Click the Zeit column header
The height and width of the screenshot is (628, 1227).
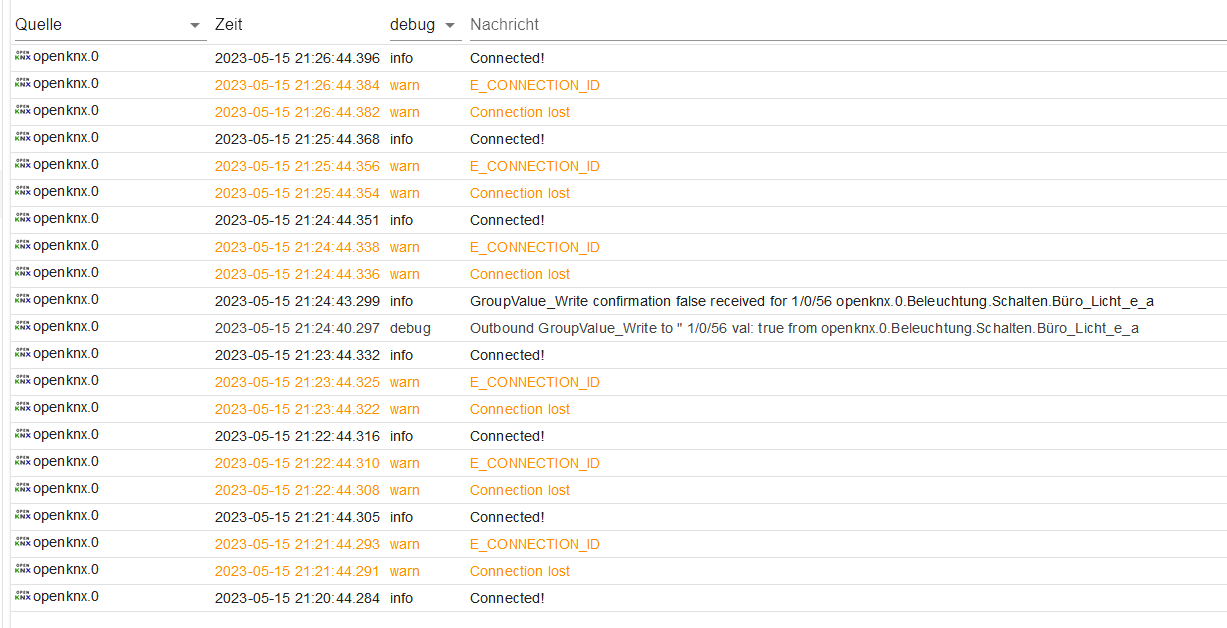tap(229, 25)
